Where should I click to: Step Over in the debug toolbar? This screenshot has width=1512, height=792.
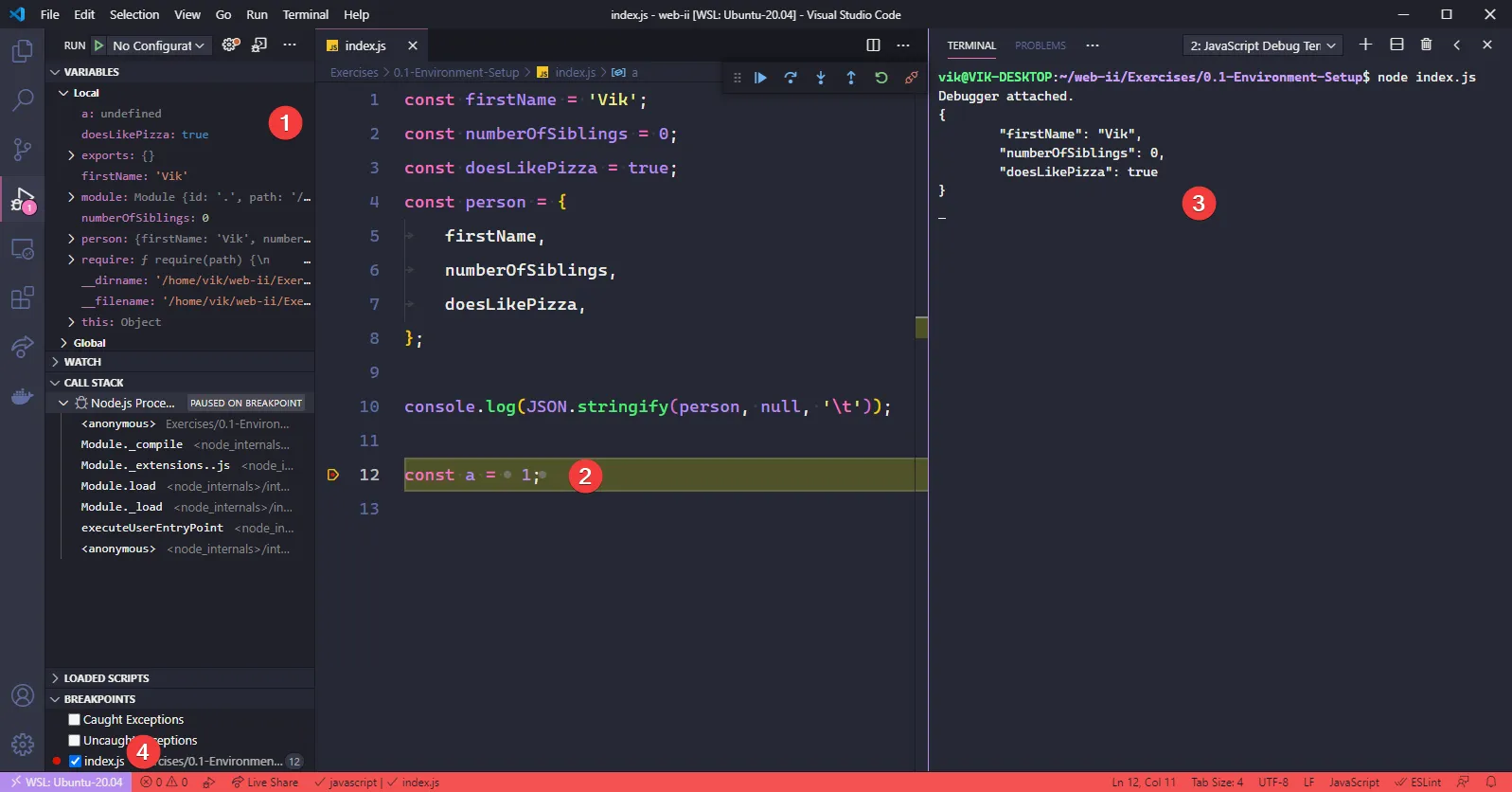click(791, 78)
